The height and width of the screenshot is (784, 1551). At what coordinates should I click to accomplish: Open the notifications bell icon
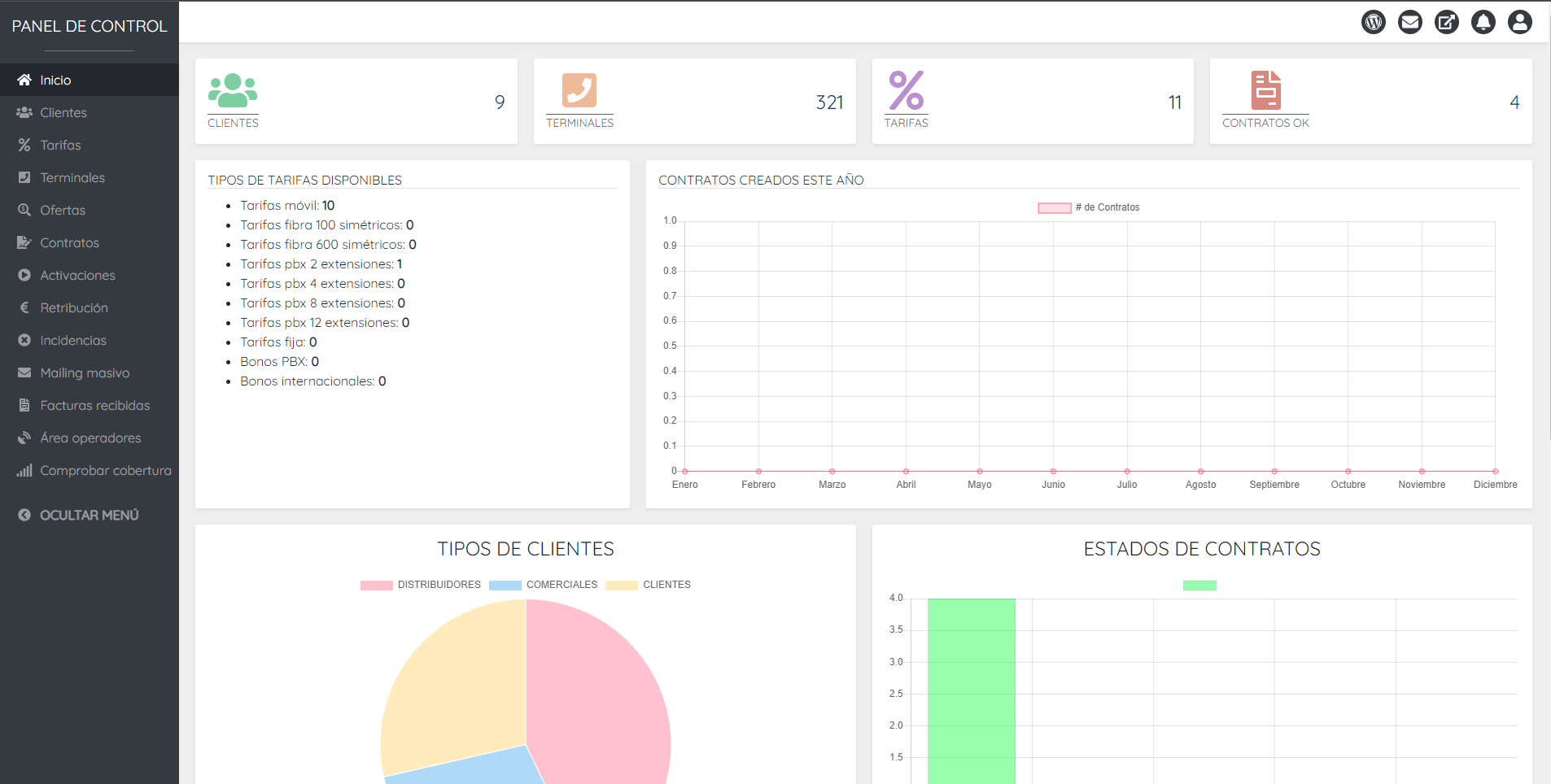click(x=1483, y=22)
